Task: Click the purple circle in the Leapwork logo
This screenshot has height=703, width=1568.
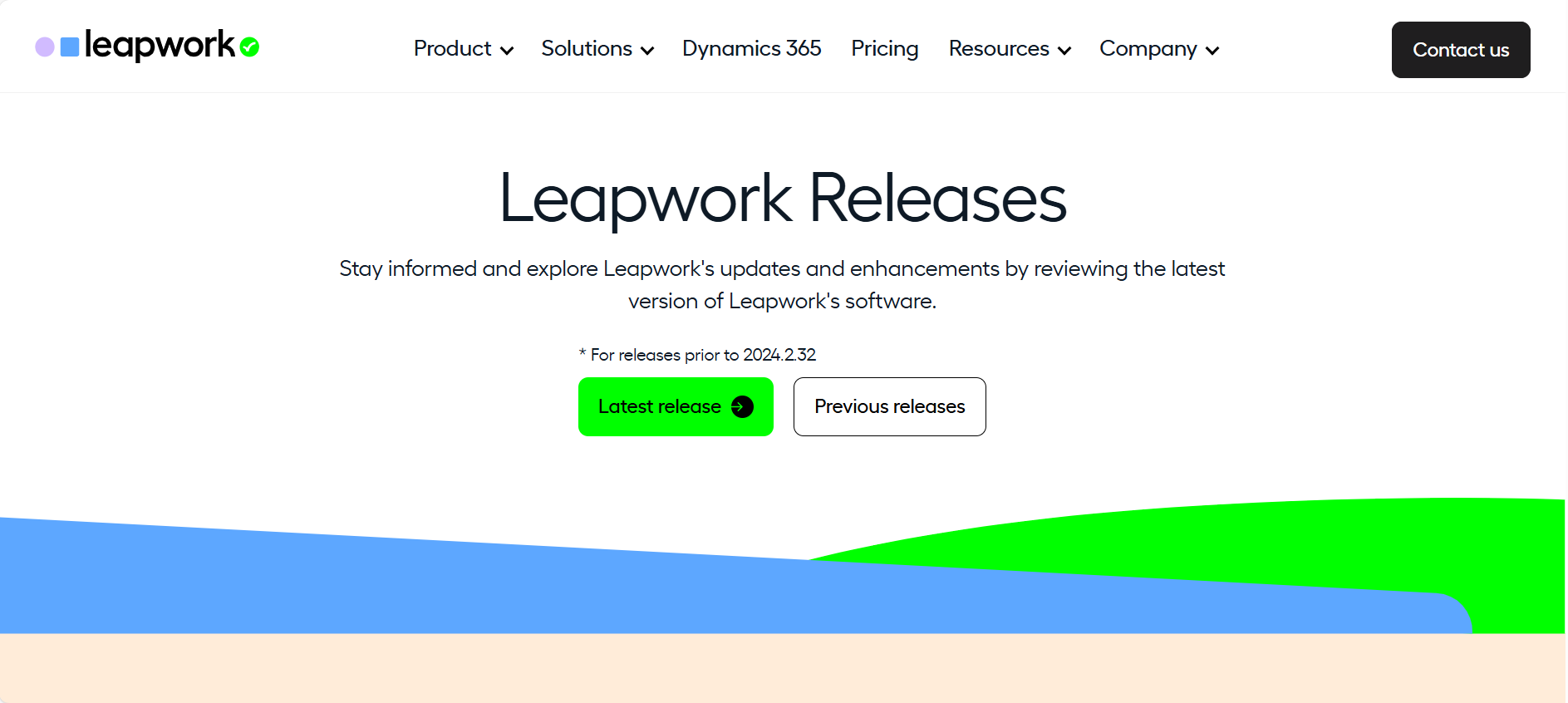Action: tap(45, 47)
